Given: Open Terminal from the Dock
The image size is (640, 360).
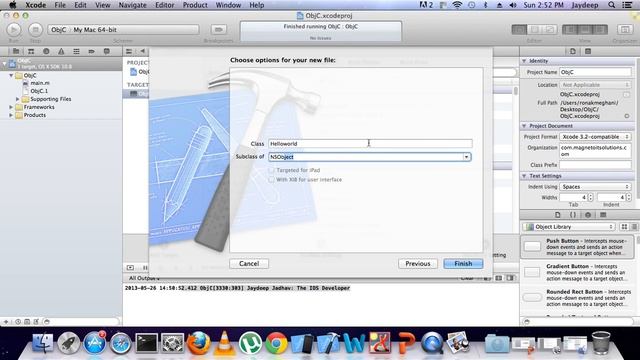Looking at the screenshot, I should [146, 343].
